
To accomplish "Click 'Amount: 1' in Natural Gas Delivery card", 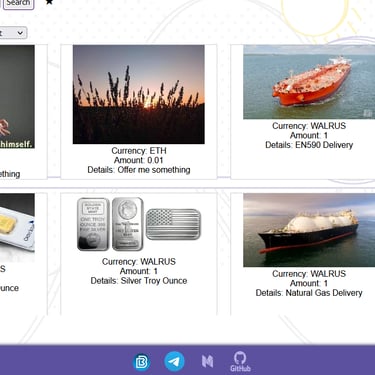I will 309,283.
